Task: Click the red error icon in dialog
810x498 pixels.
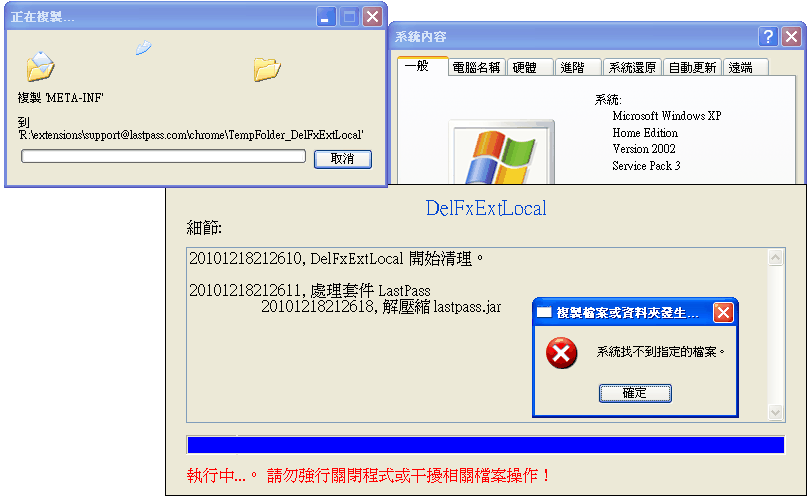Action: (x=562, y=353)
